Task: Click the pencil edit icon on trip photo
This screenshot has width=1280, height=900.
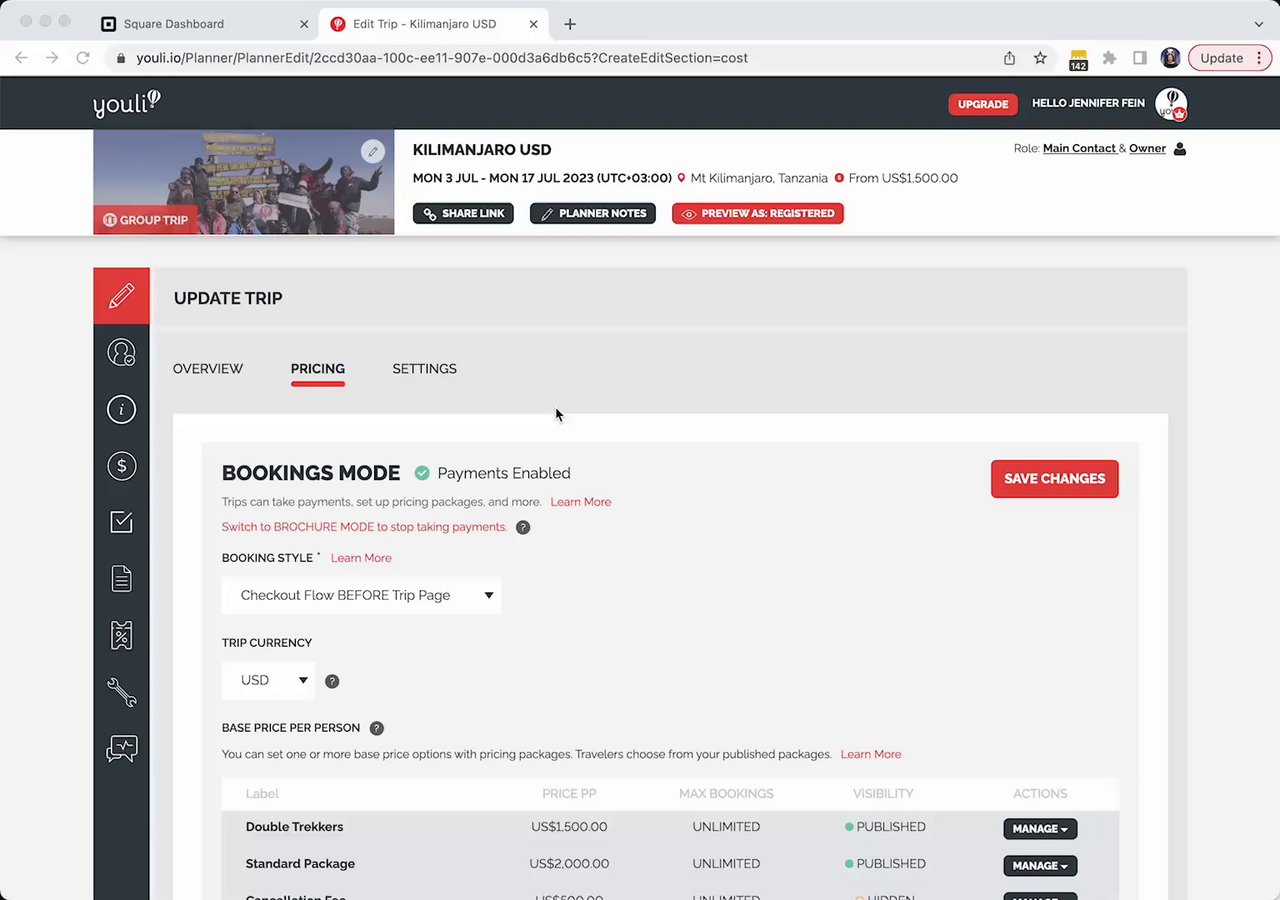Action: coord(372,152)
